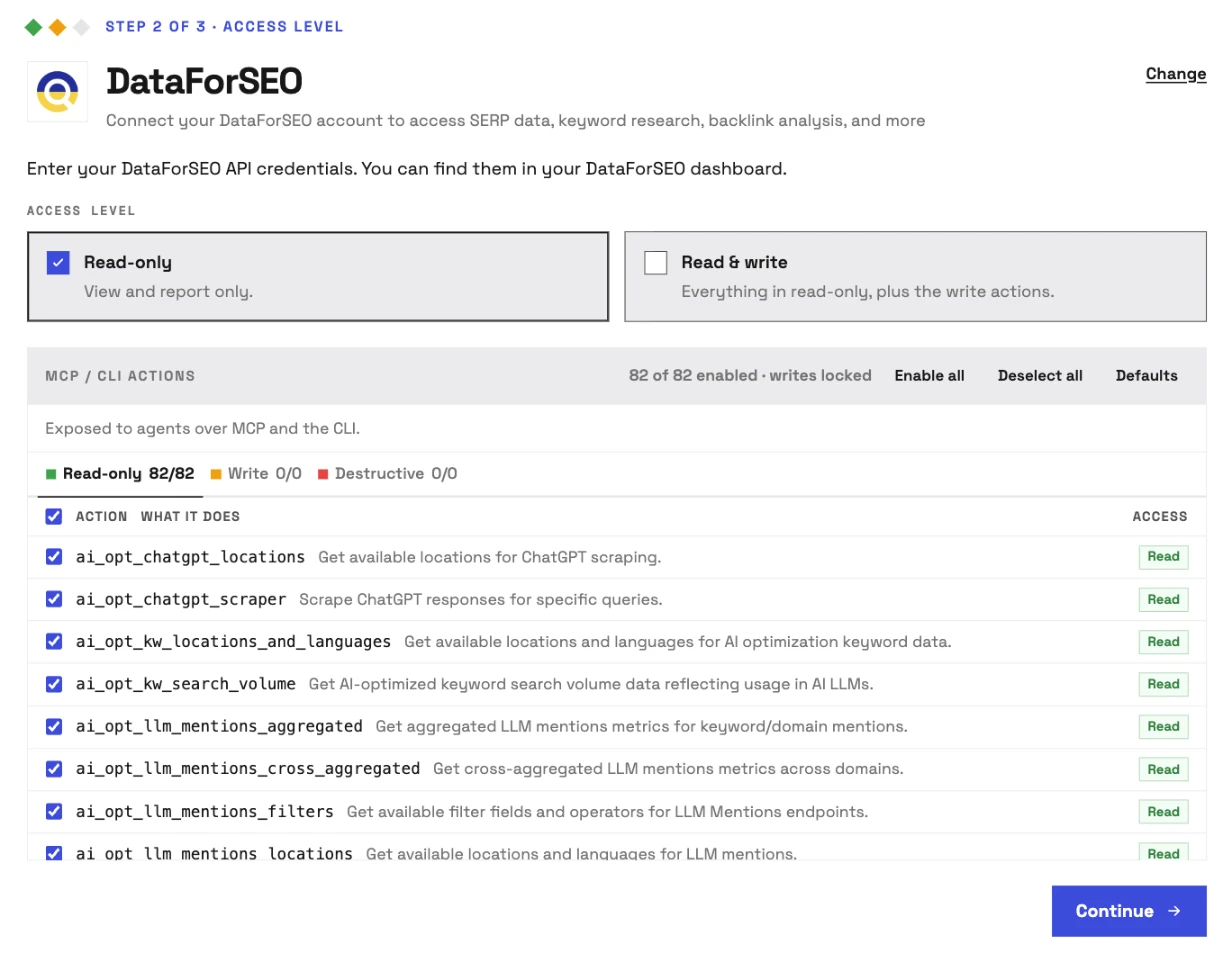The image size is (1232, 953).
Task: Switch to the Read-only 82/82 tab
Action: tap(120, 474)
